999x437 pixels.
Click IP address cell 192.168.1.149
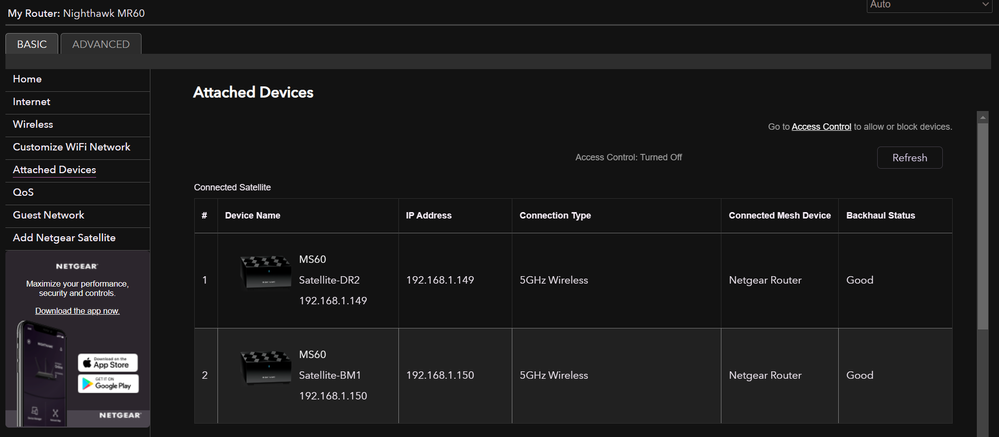(x=440, y=280)
